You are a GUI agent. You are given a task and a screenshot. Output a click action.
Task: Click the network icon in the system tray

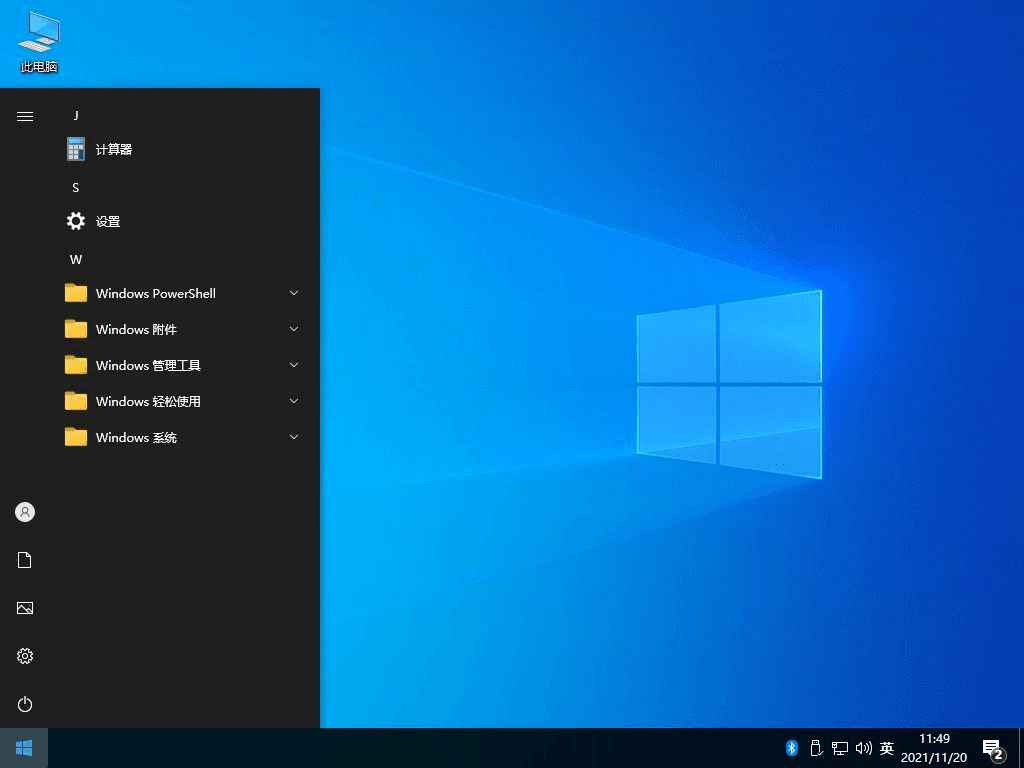coord(840,747)
